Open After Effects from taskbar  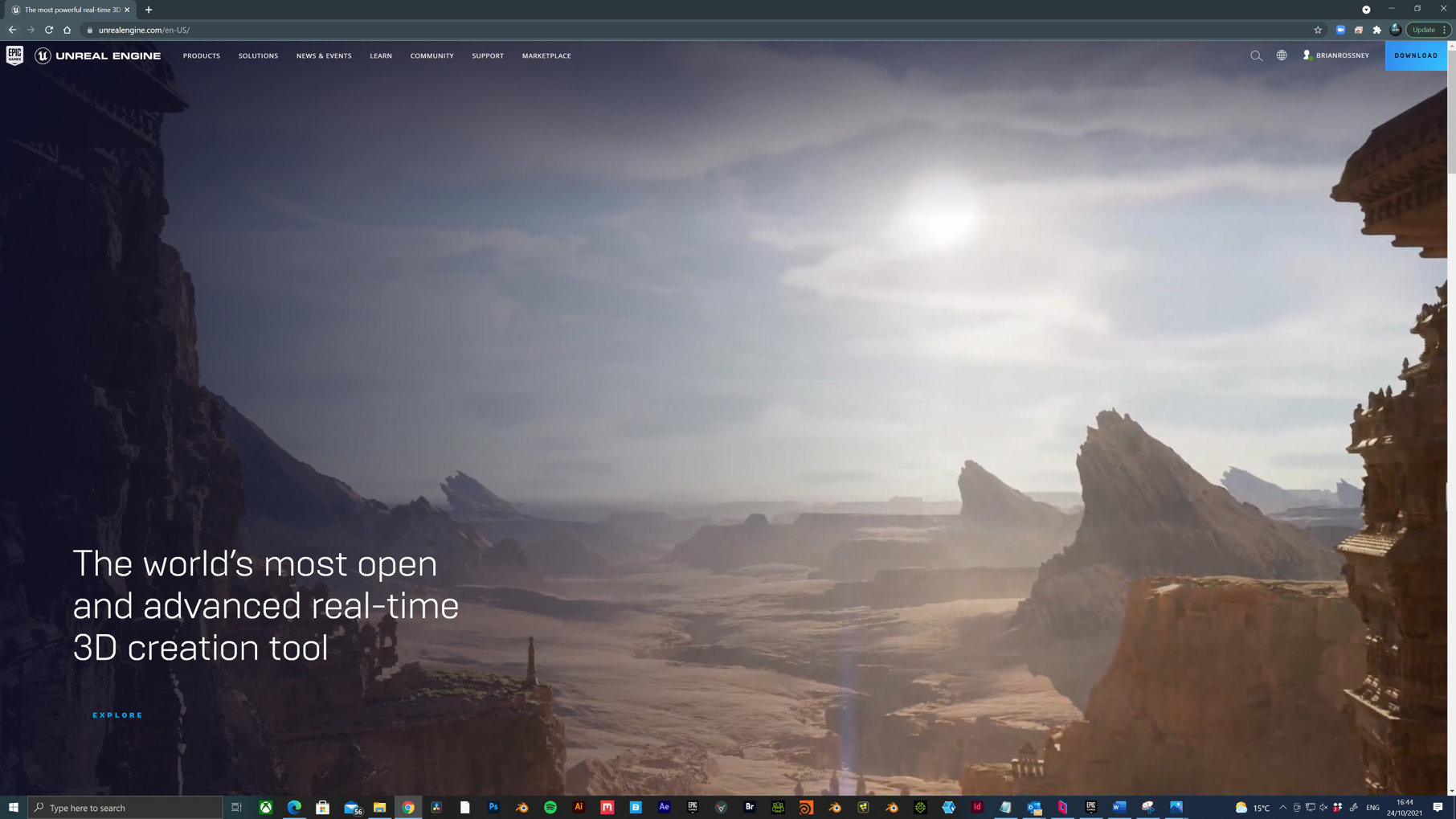click(x=664, y=807)
